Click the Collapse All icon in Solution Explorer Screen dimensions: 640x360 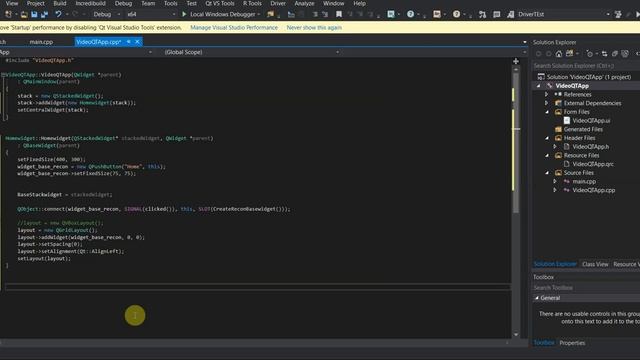(615, 54)
